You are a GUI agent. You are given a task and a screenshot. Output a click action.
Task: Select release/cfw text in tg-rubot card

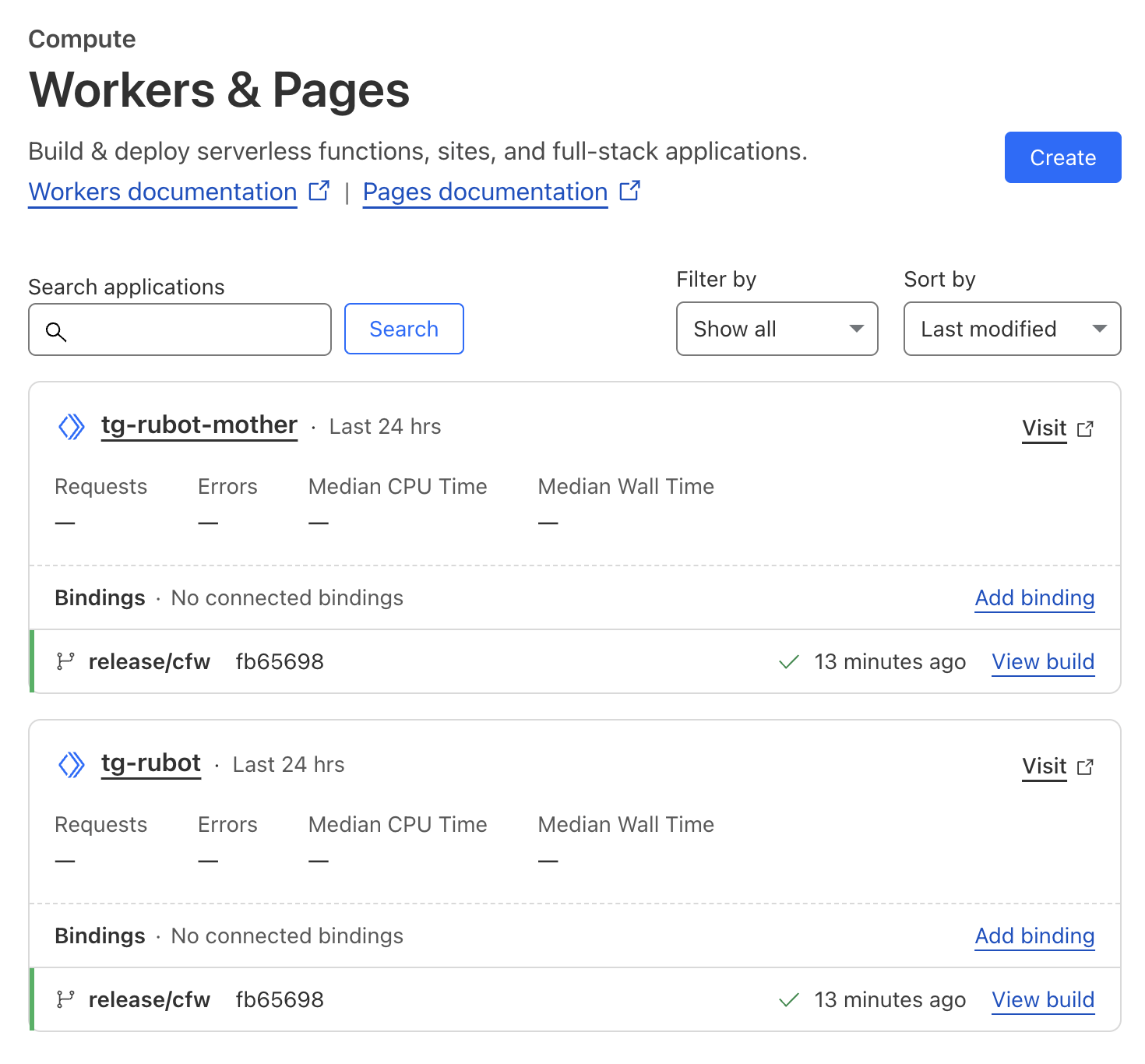[x=150, y=1000]
